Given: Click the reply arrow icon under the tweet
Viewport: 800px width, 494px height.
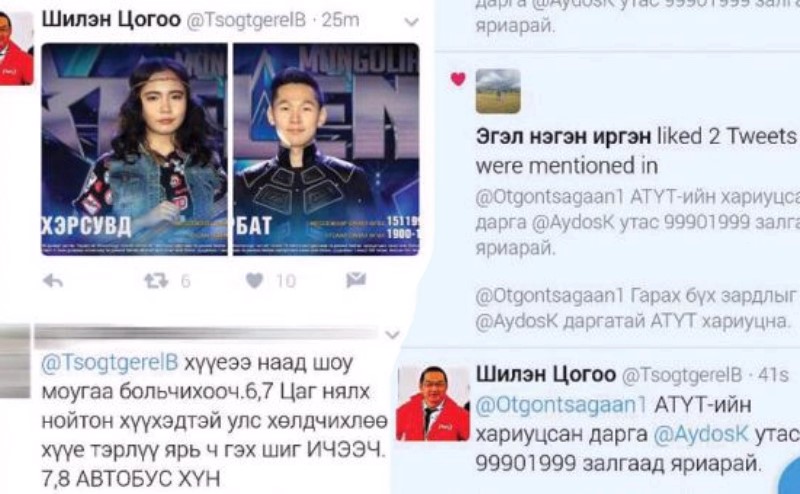Looking at the screenshot, I should click(53, 281).
